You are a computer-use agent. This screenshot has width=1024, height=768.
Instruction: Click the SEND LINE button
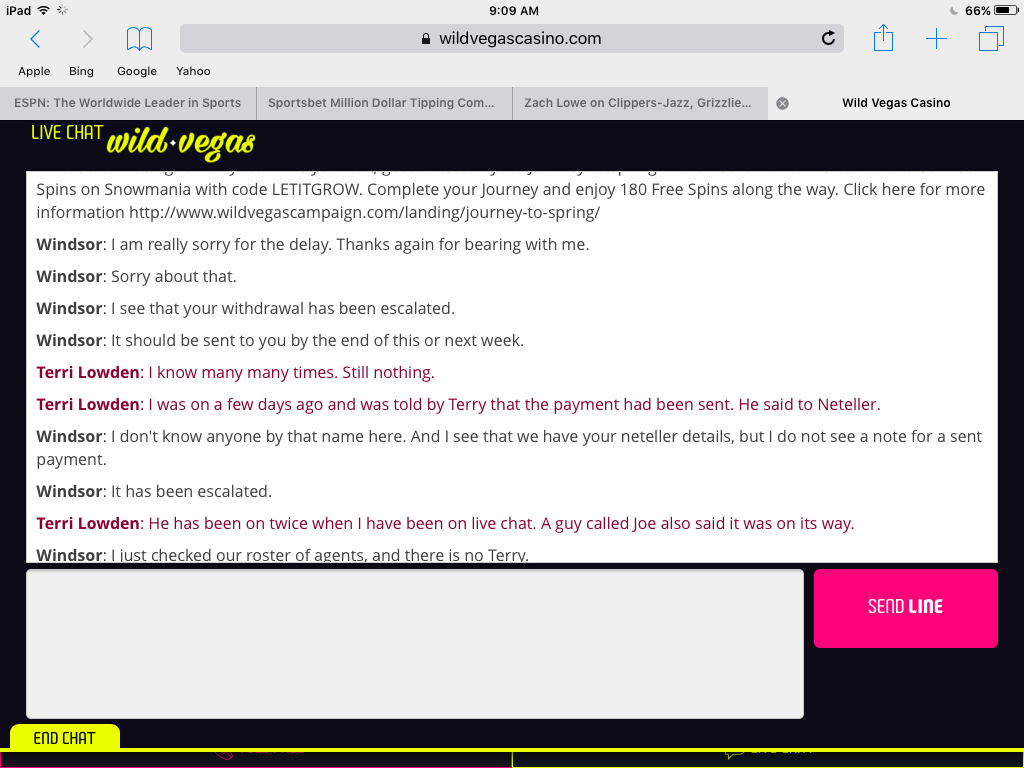click(x=905, y=608)
